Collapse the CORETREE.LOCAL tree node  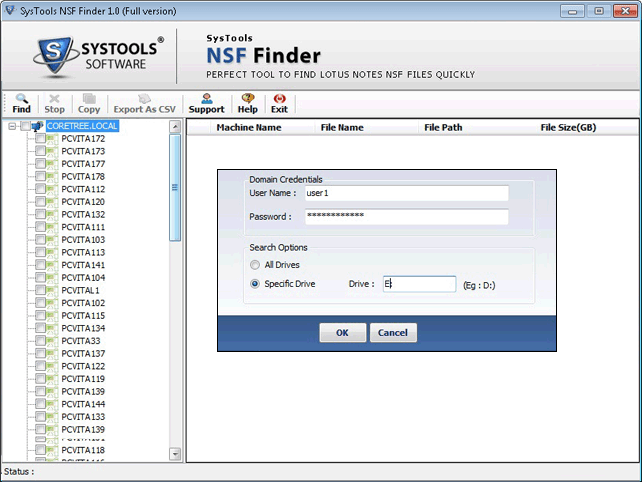pos(12,126)
